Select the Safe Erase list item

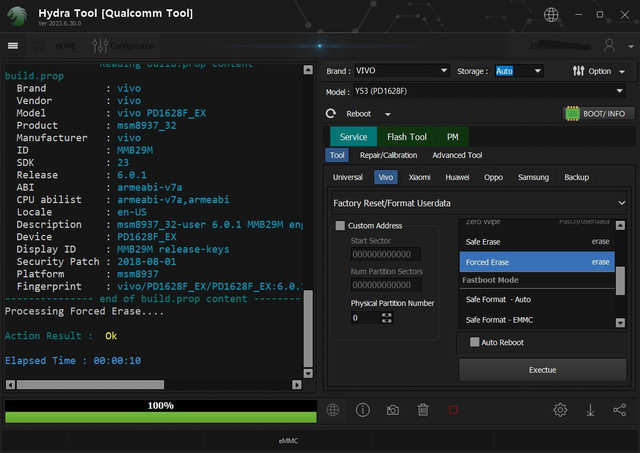point(537,242)
